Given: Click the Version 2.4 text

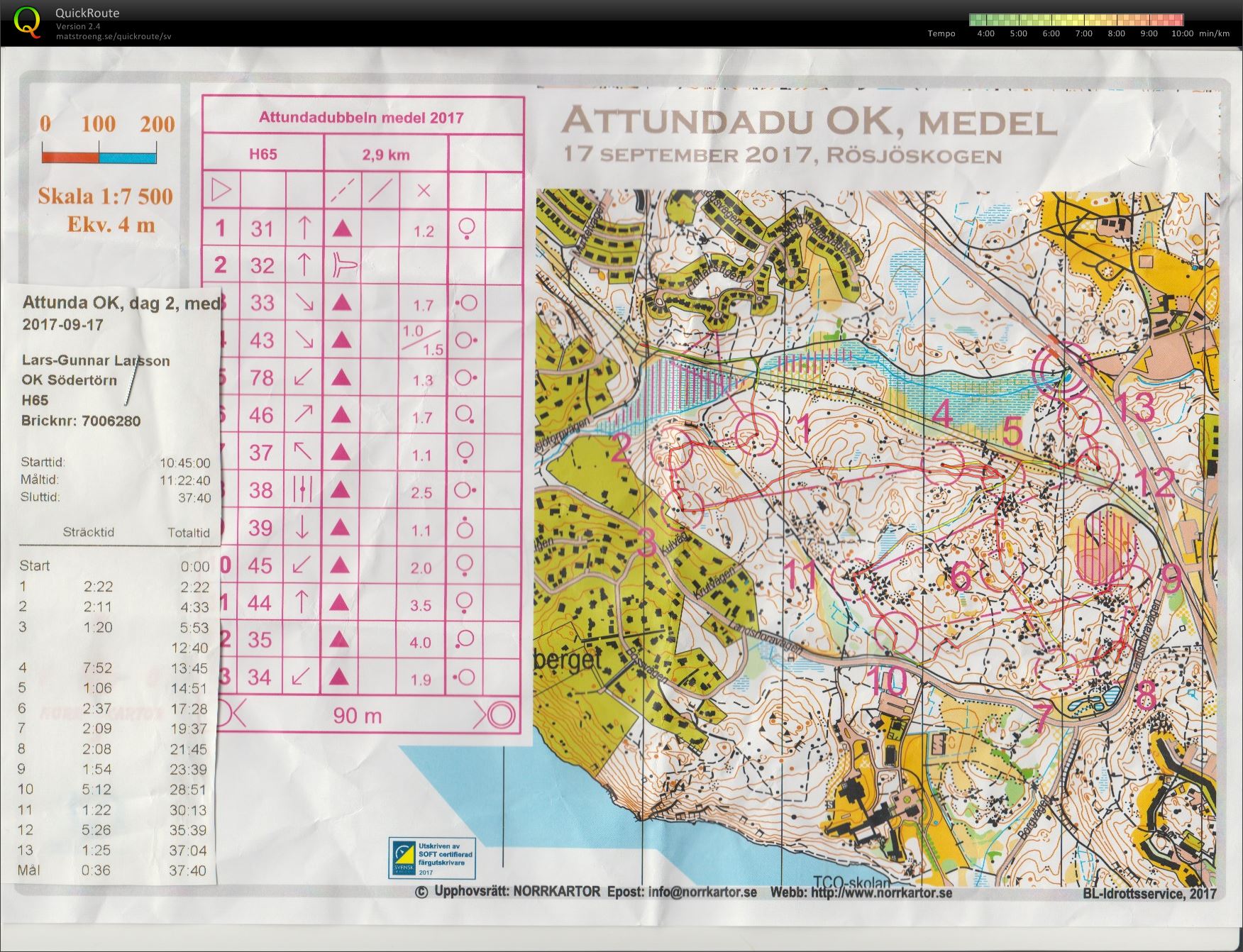Looking at the screenshot, I should click(79, 26).
